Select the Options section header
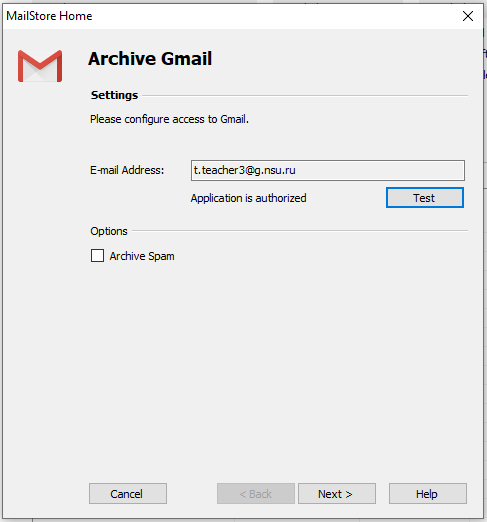This screenshot has width=487, height=522. click(109, 231)
